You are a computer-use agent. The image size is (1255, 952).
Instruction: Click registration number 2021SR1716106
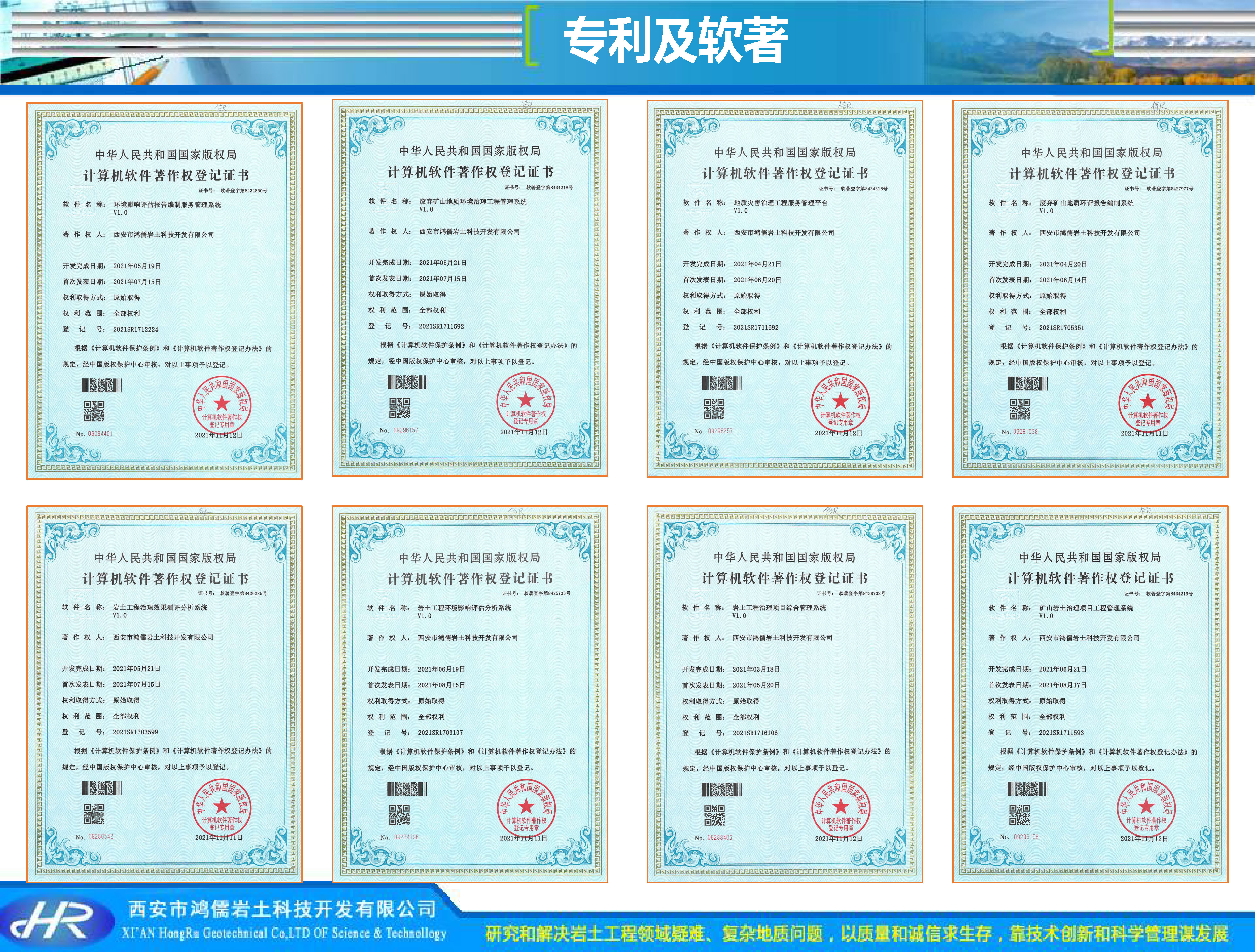click(x=755, y=733)
